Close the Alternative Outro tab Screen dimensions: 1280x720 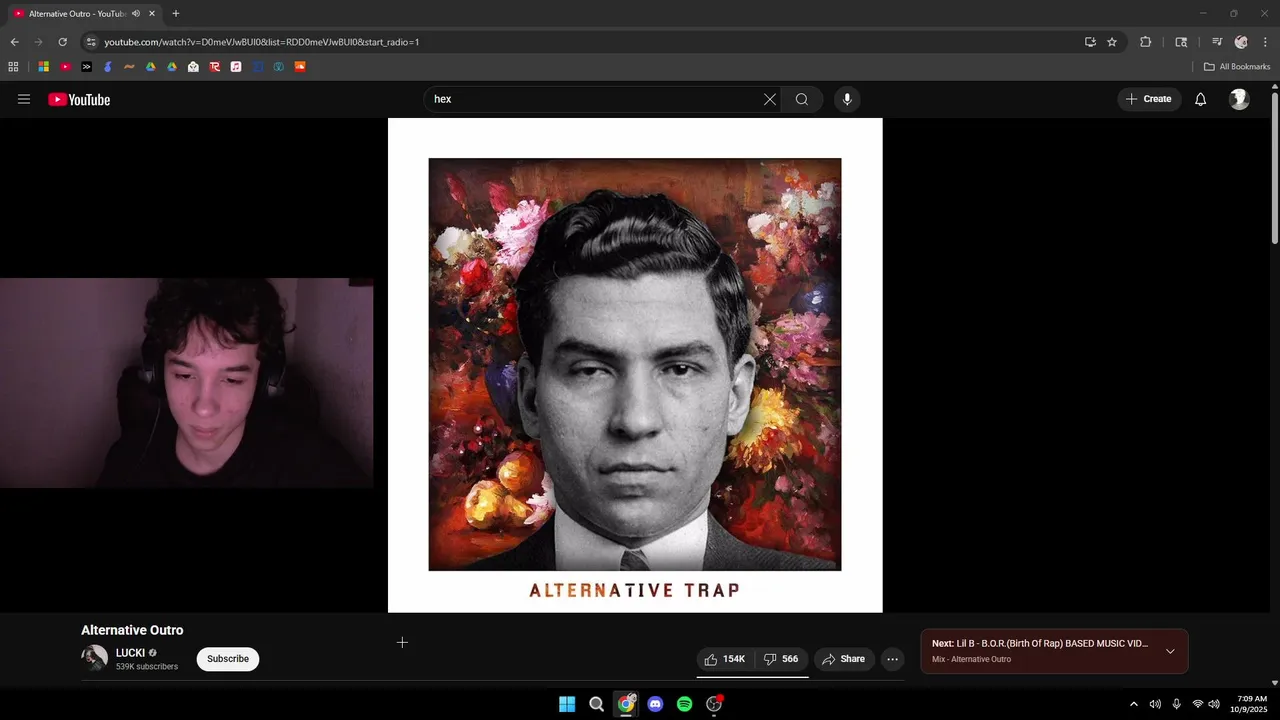pos(152,14)
